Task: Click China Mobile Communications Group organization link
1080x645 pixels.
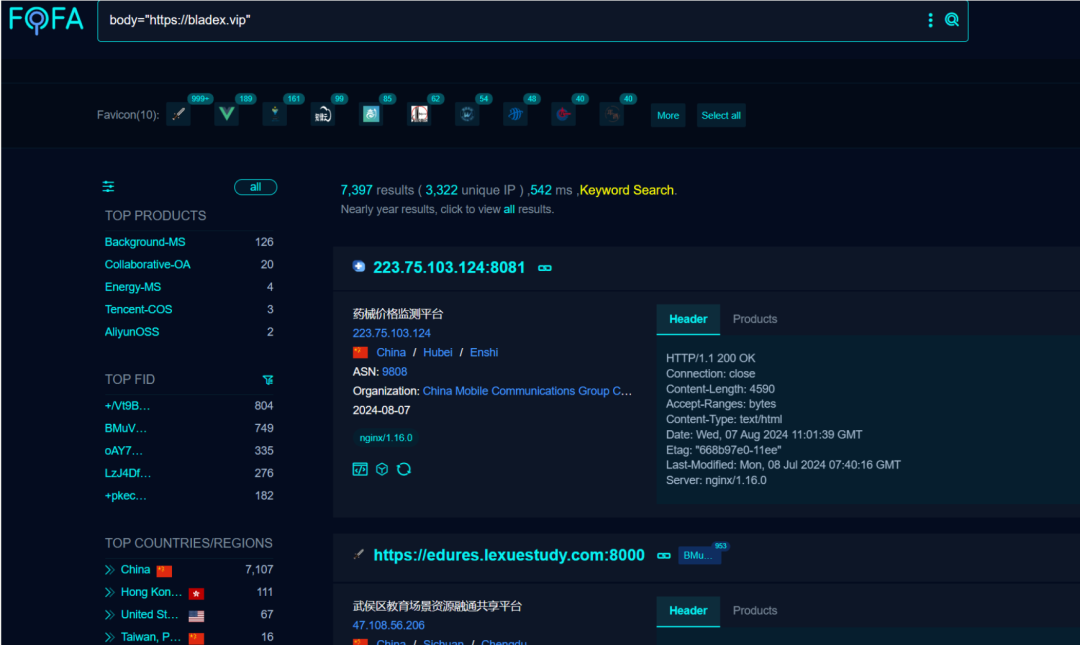Action: point(527,391)
